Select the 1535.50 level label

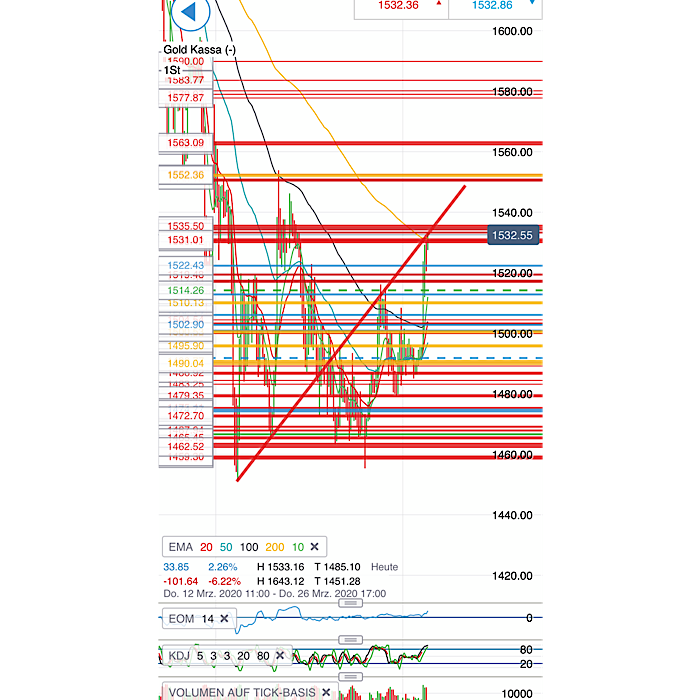coord(186,226)
